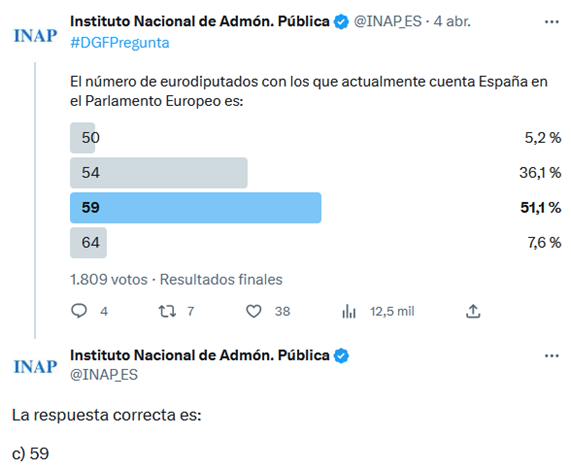
Task: Click the verified badge on the reply tweet
Action: coord(341,356)
